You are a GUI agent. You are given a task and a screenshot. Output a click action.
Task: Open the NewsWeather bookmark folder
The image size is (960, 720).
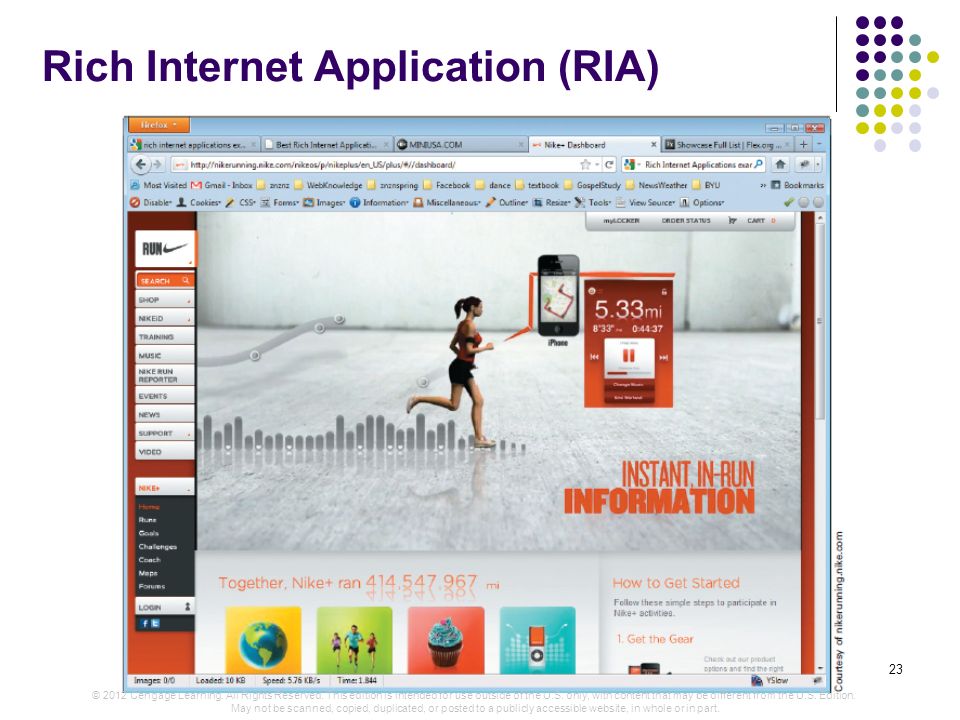[656, 185]
